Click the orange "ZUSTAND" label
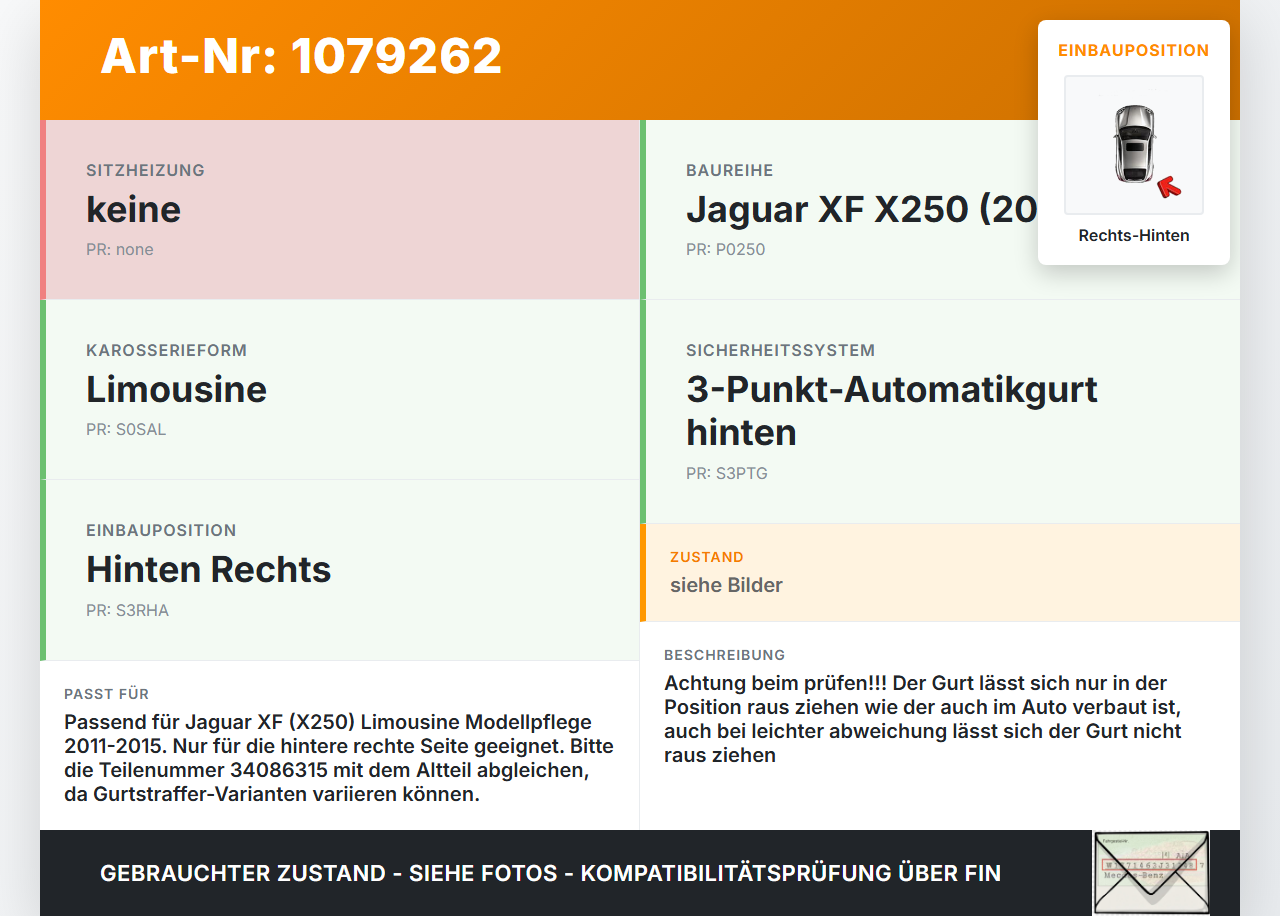 pos(707,557)
